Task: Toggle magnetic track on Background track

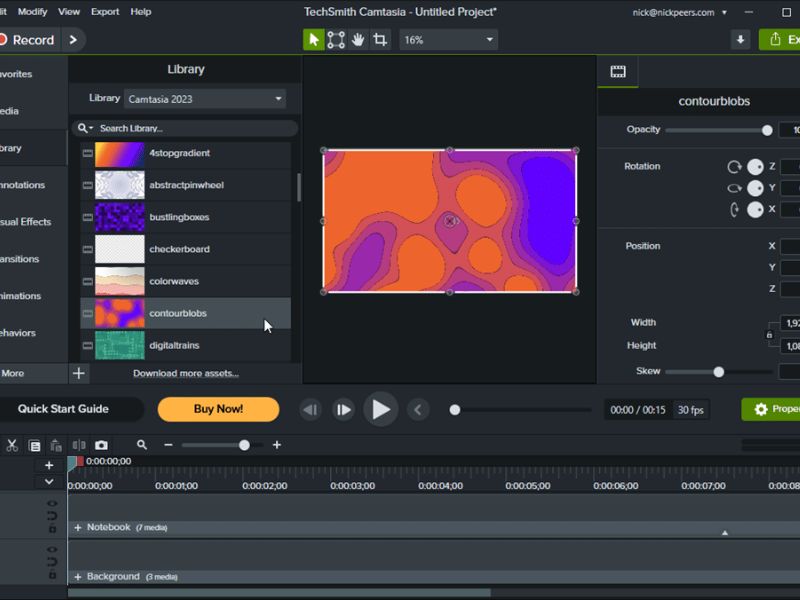Action: (52, 562)
